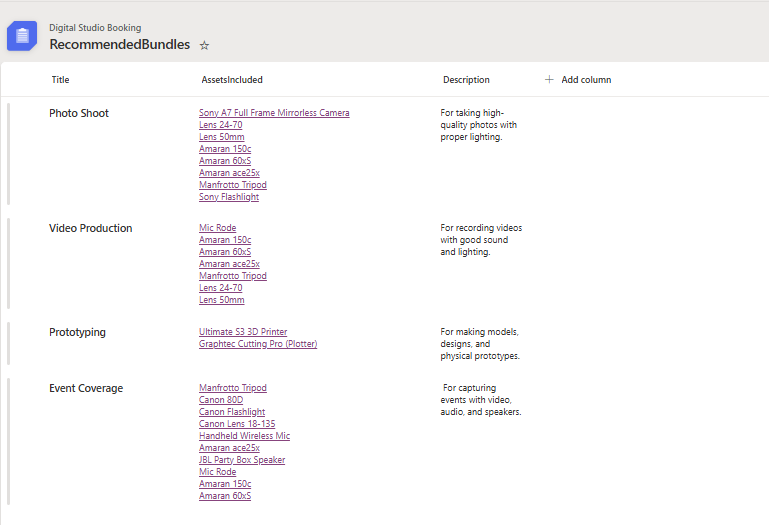
Task: Open Lens 24-70 link in Video Production row
Action: [x=221, y=288]
